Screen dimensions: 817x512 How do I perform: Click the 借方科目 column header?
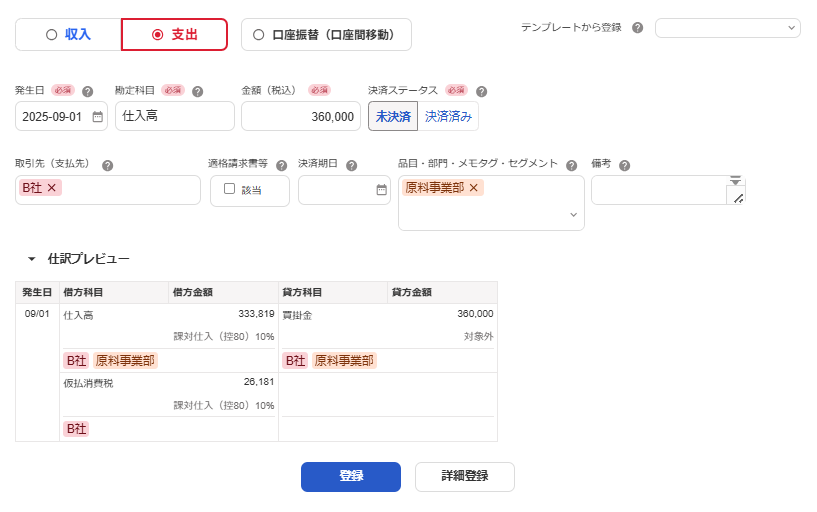click(x=114, y=293)
